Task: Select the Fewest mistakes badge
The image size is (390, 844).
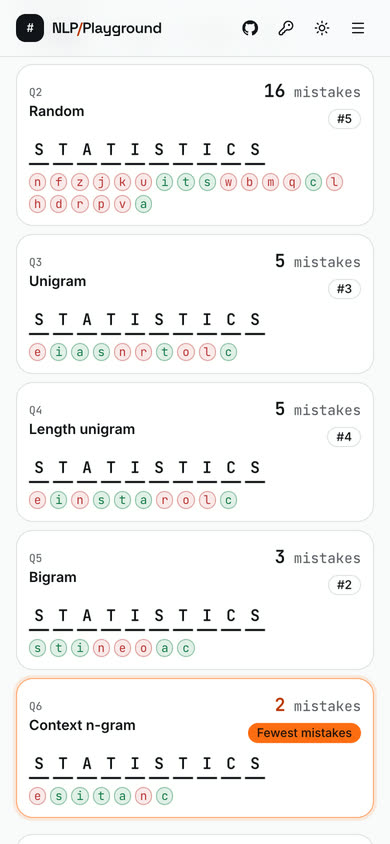Action: (x=304, y=733)
